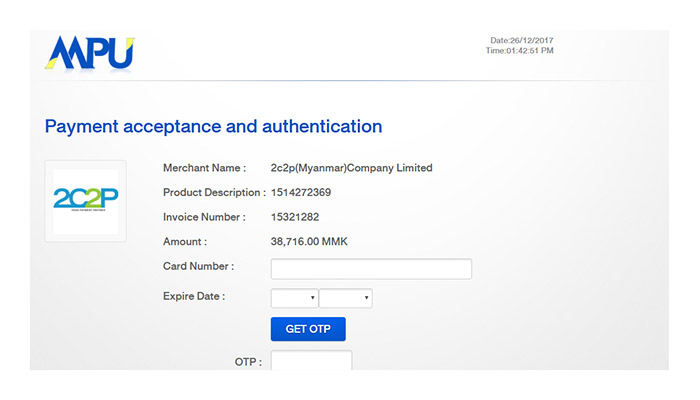Open the expiry month dropdown
The image size is (700, 400).
[294, 298]
